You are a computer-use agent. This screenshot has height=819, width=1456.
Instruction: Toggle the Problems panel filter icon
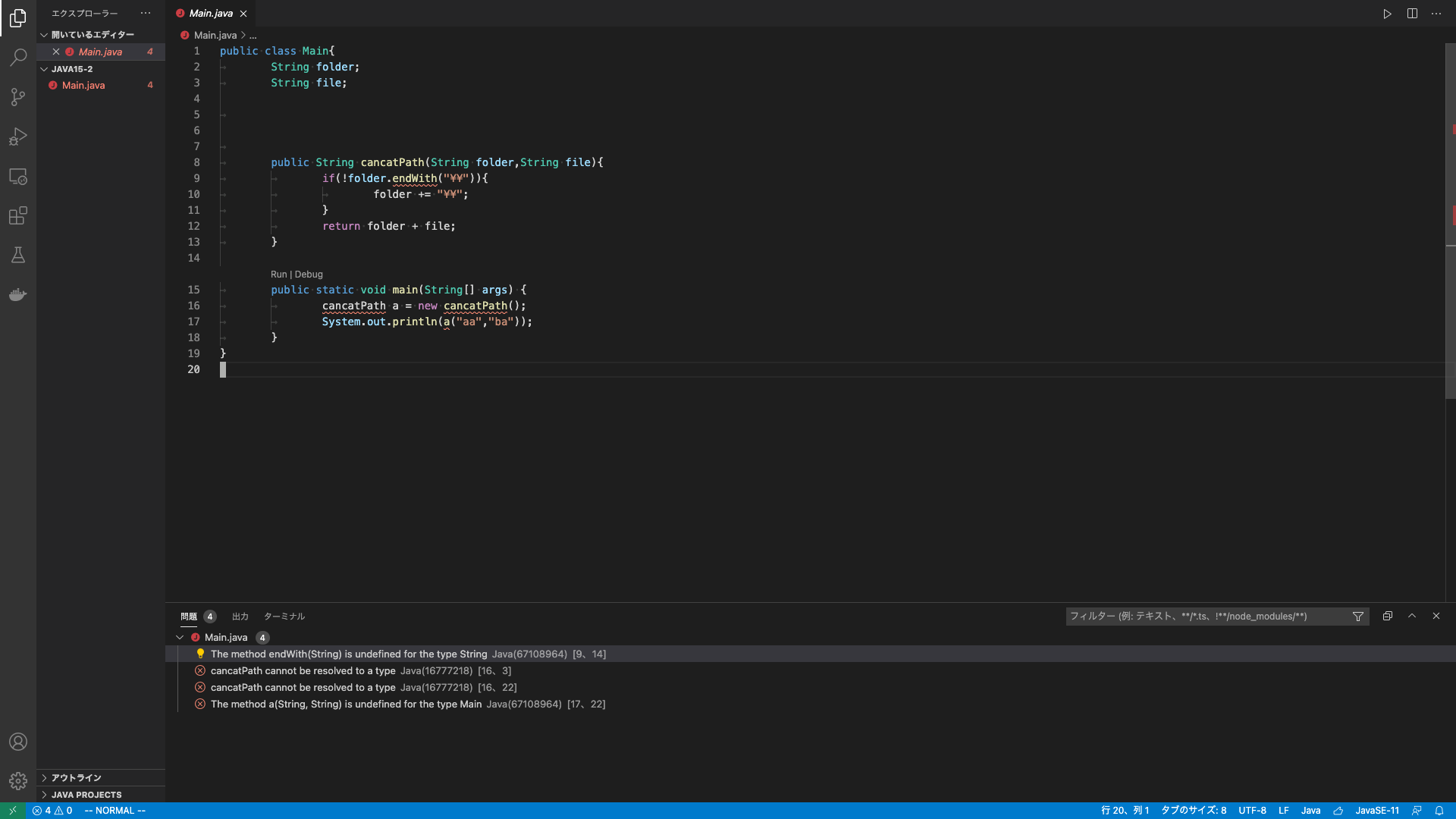tap(1358, 617)
